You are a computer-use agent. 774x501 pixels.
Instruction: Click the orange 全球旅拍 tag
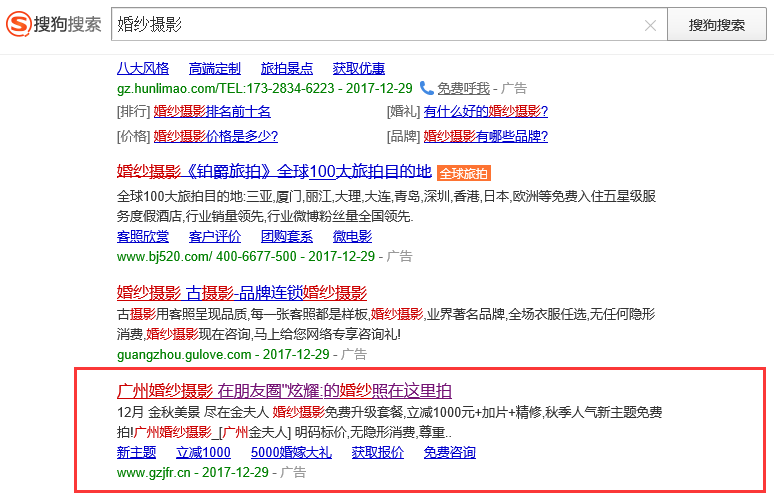pos(469,172)
